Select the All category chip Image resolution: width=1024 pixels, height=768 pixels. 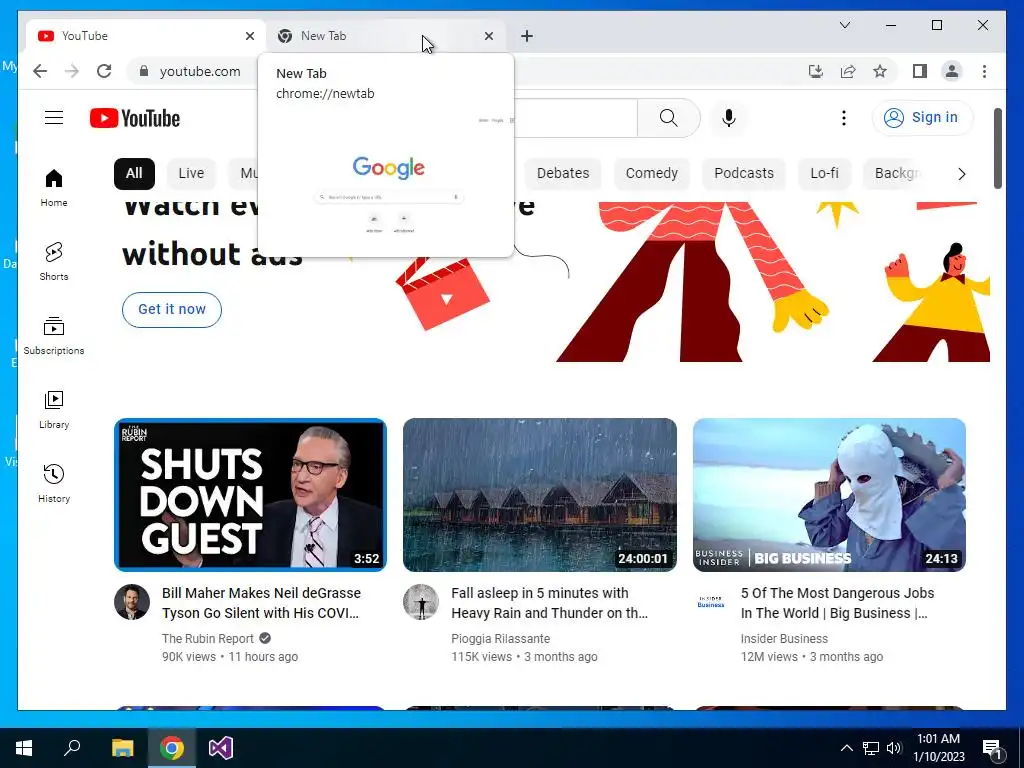coord(134,174)
